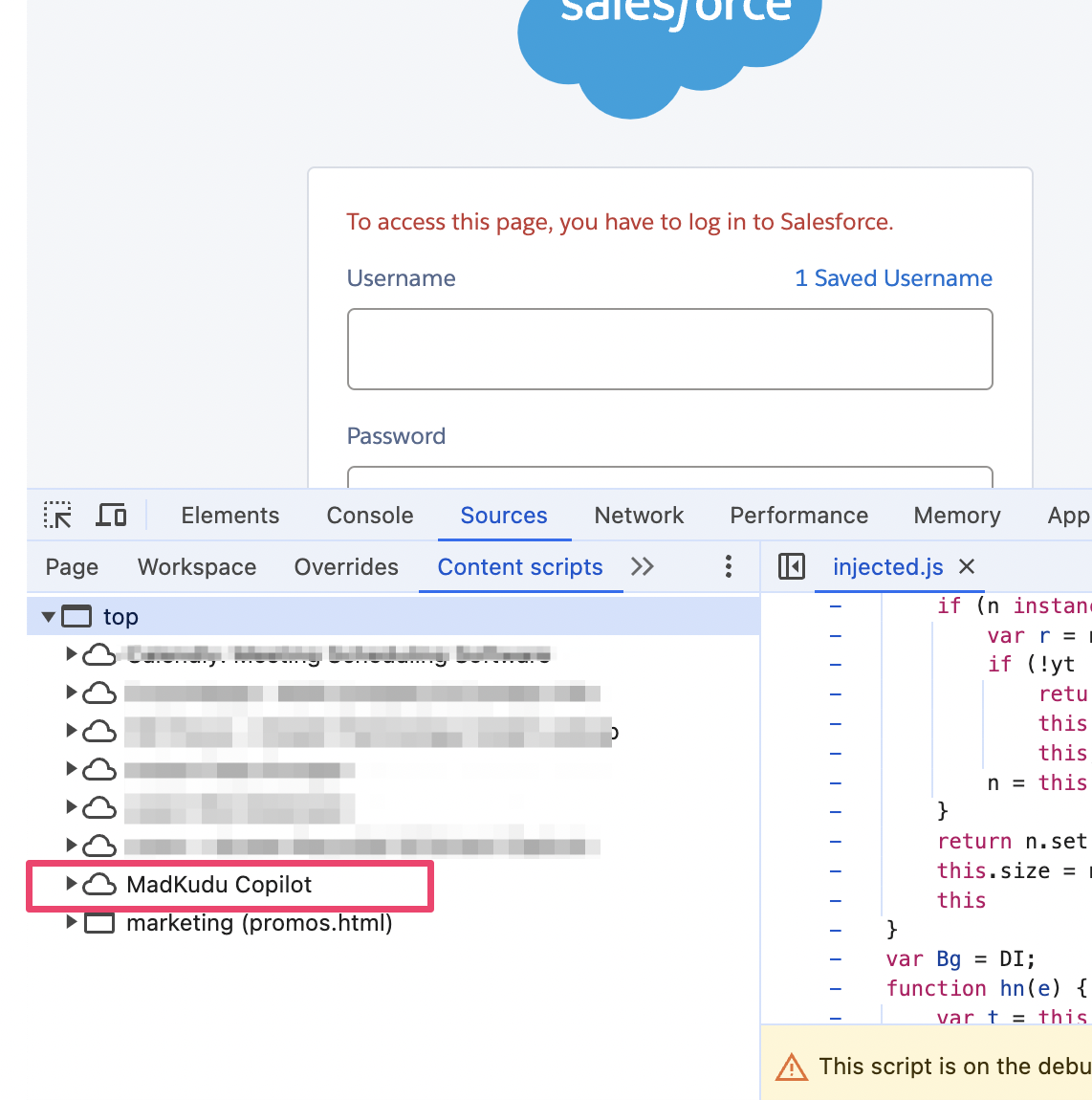
Task: Open the Workspace sub-tab
Action: (x=197, y=567)
